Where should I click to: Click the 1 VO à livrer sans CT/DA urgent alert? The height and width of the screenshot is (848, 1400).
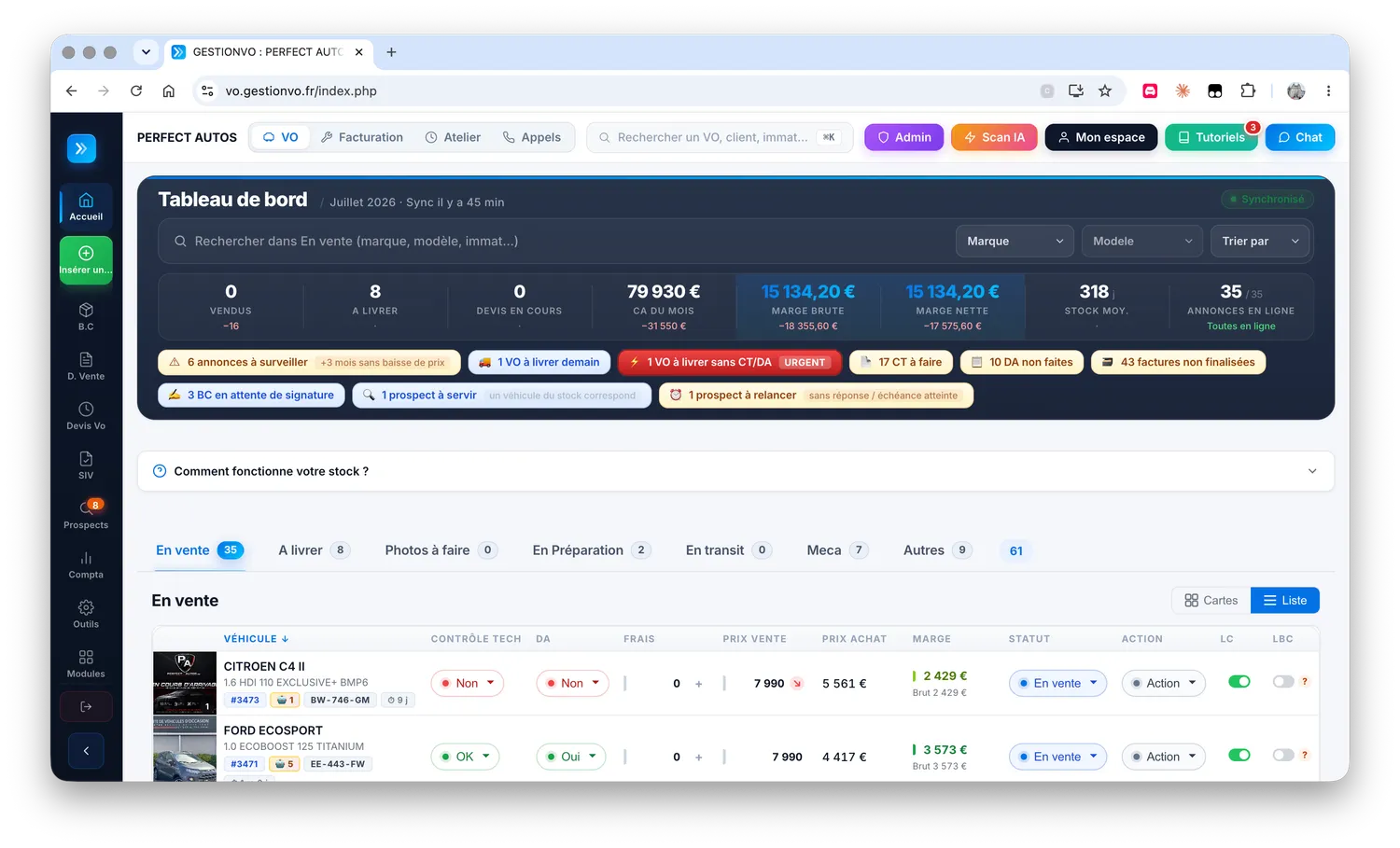coord(730,362)
